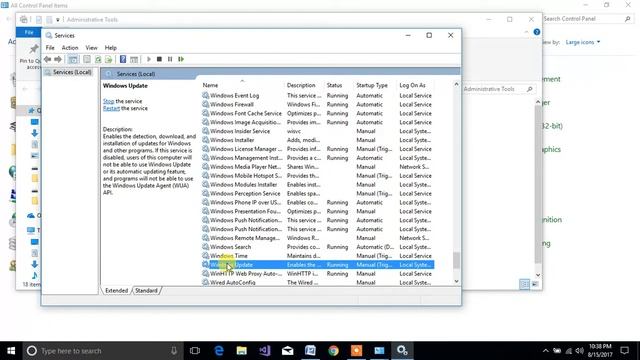The width and height of the screenshot is (640, 360).
Task: Open the blue Help toolbar icon
Action: (x=123, y=59)
